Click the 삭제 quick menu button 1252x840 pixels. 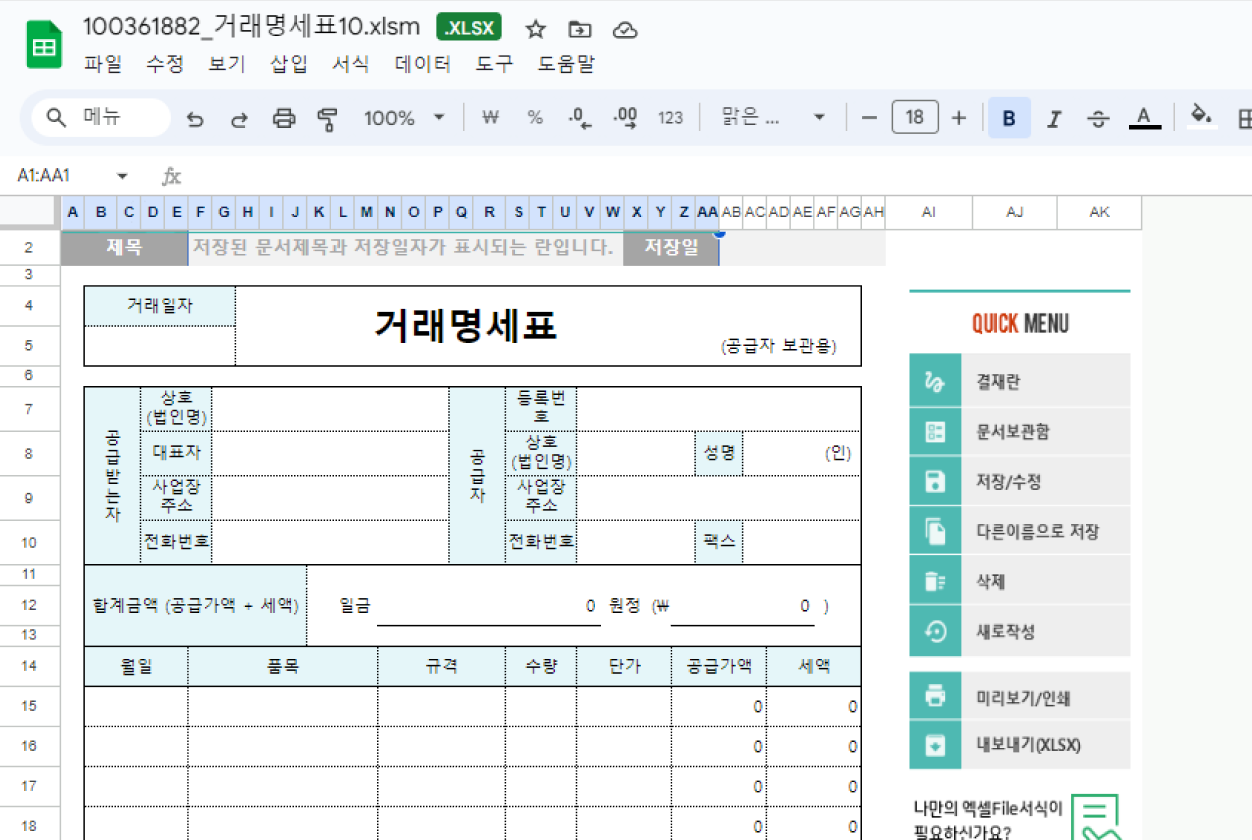pos(1020,582)
